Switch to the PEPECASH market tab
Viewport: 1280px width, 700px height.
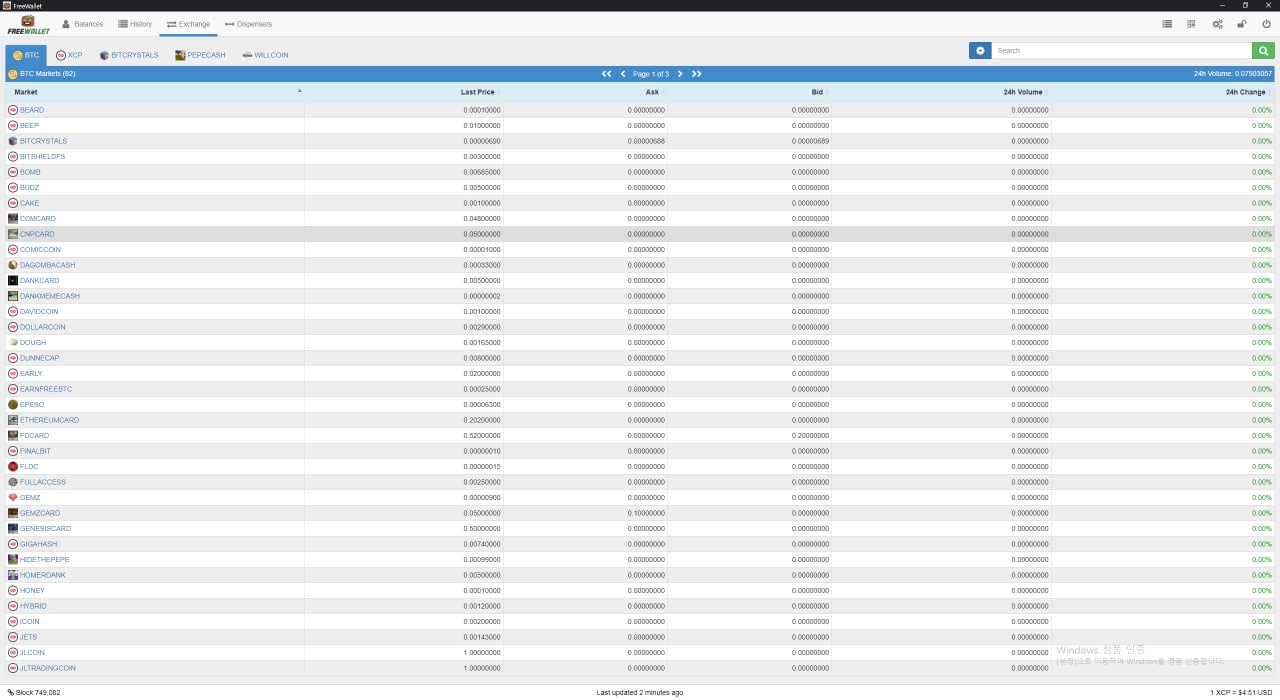(x=200, y=55)
